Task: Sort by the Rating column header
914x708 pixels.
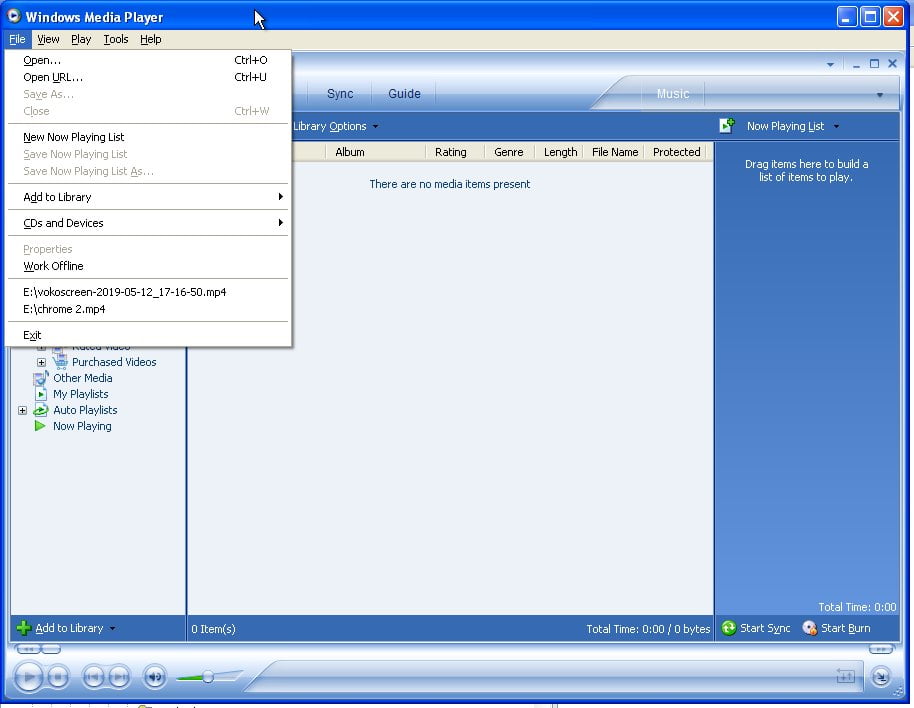Action: (x=455, y=152)
